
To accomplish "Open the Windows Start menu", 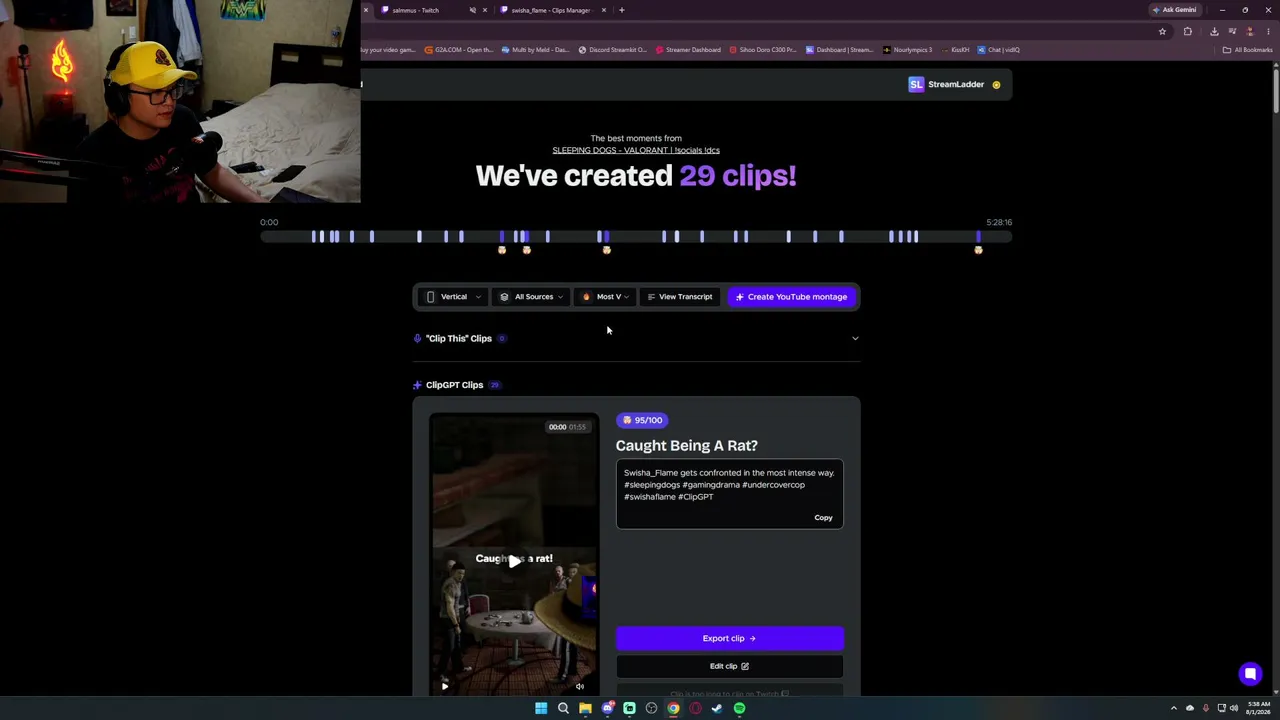I will point(541,708).
